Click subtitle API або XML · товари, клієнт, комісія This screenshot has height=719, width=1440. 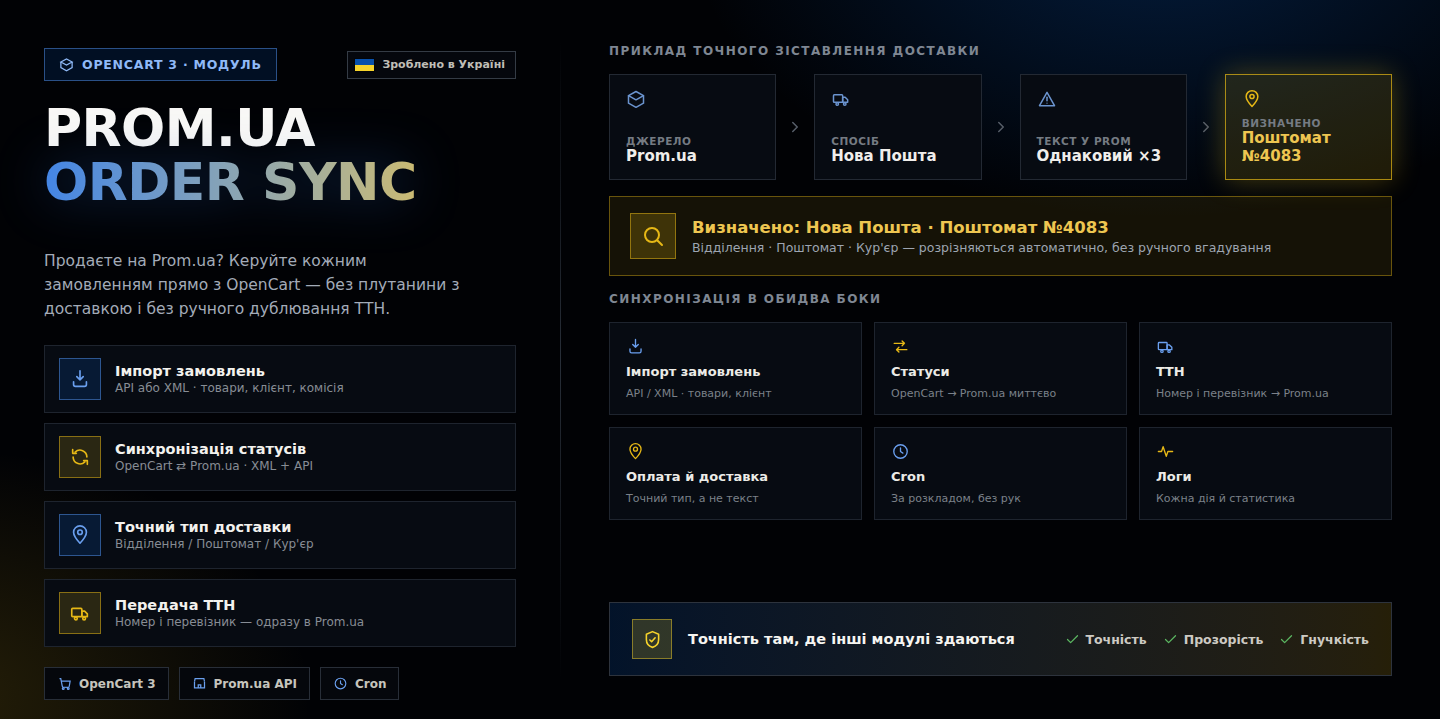229,388
